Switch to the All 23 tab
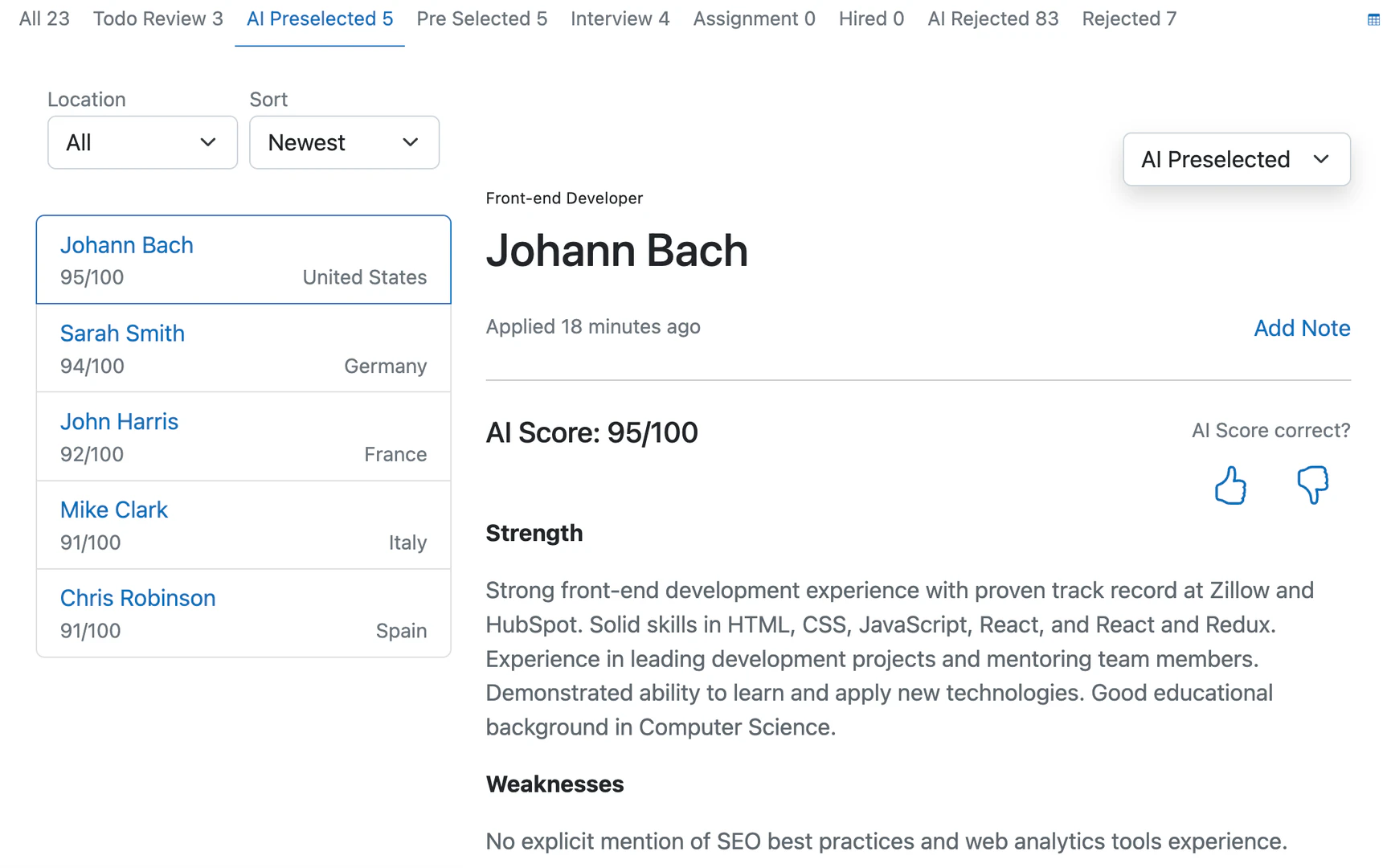 pyautogui.click(x=43, y=18)
